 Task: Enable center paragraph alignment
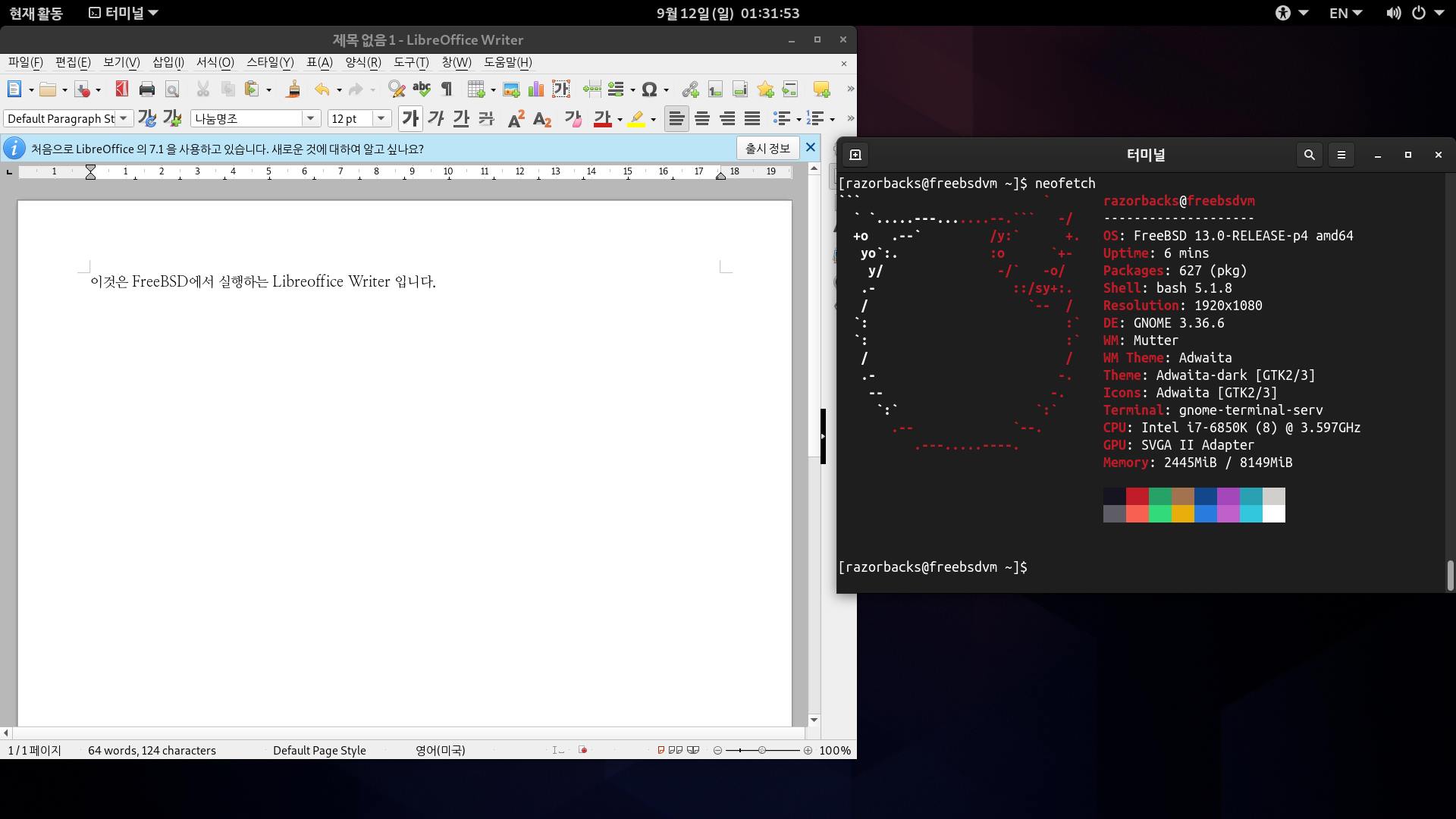pyautogui.click(x=702, y=118)
